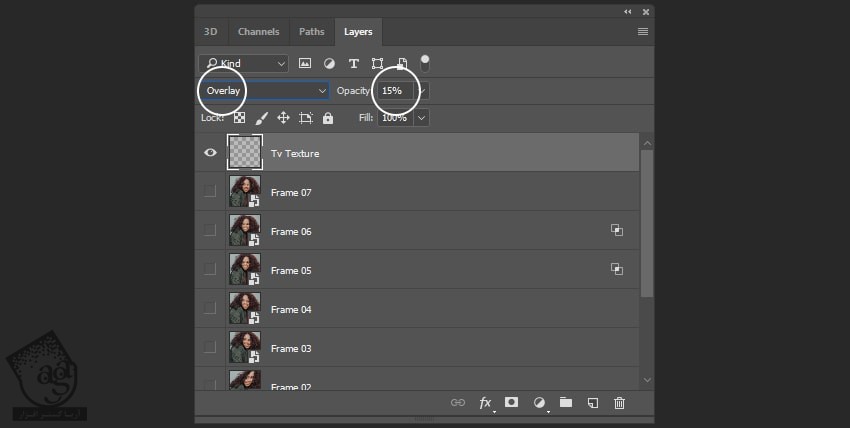
Task: Show the Frame 07 layer
Action: [x=210, y=192]
